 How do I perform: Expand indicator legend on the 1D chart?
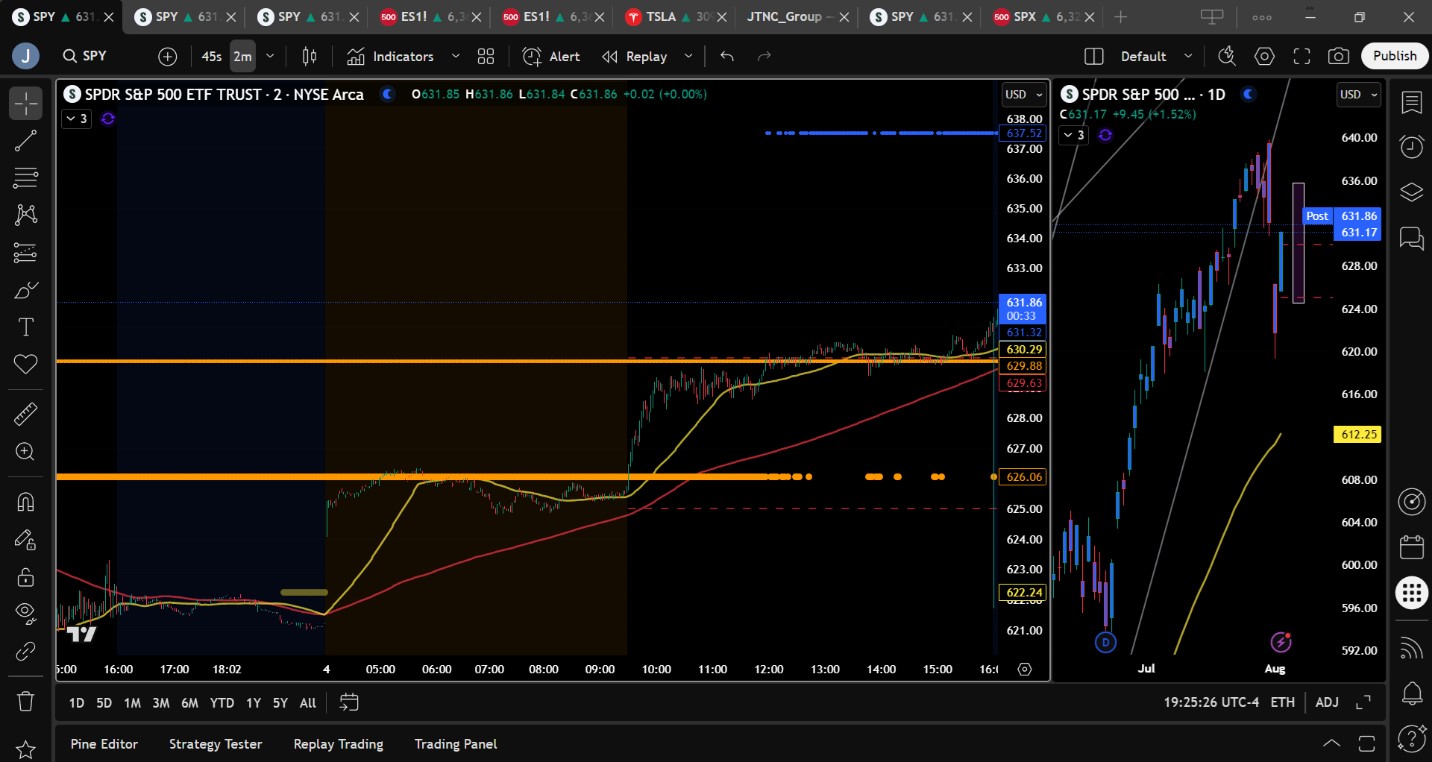click(1074, 135)
